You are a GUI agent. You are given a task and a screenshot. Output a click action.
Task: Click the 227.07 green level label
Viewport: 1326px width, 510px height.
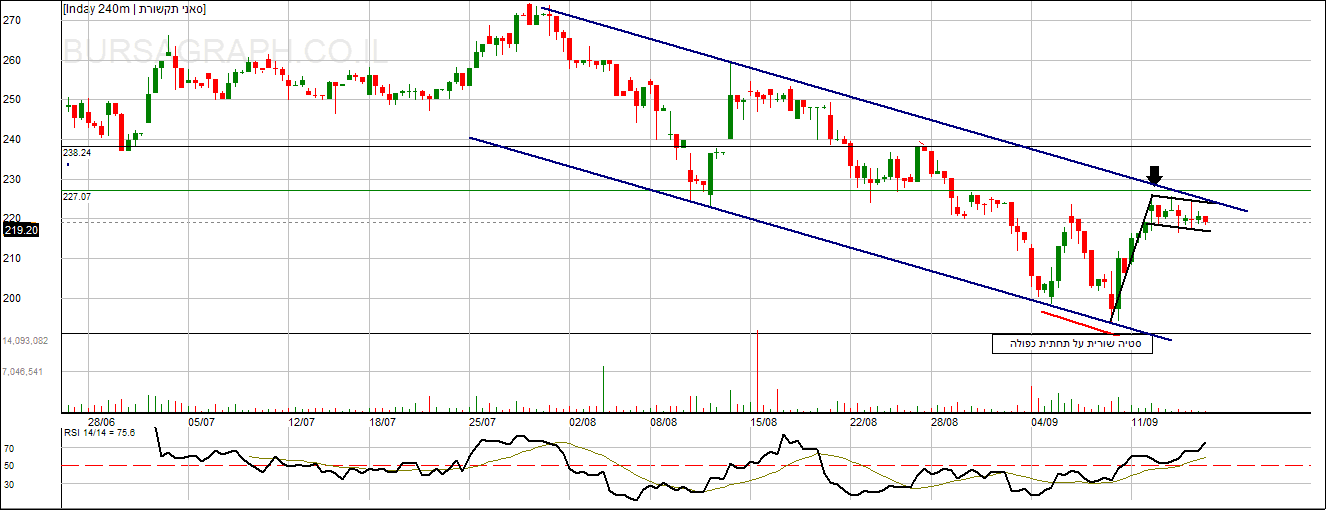(x=77, y=197)
